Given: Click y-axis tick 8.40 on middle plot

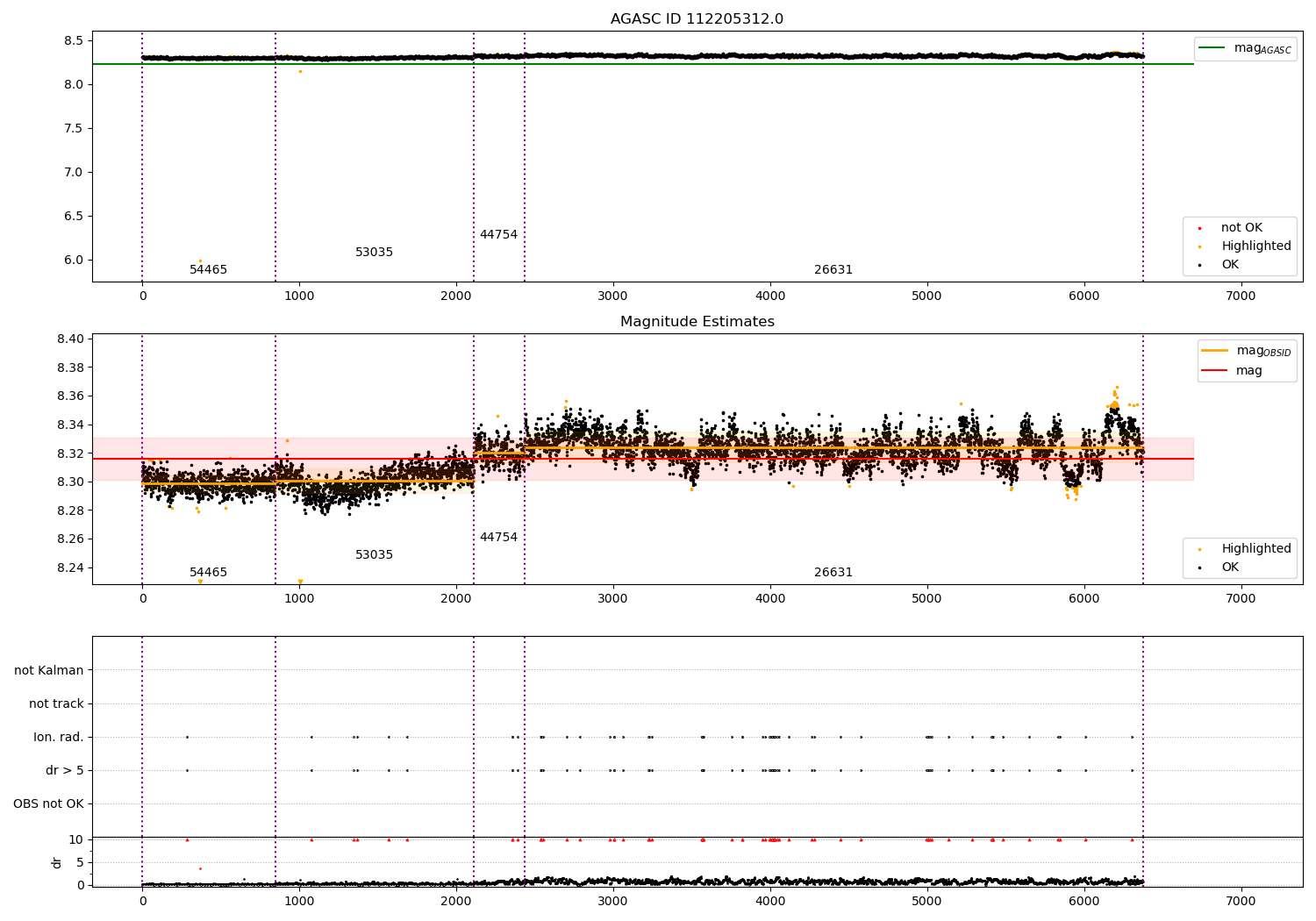Looking at the screenshot, I should tap(70, 339).
